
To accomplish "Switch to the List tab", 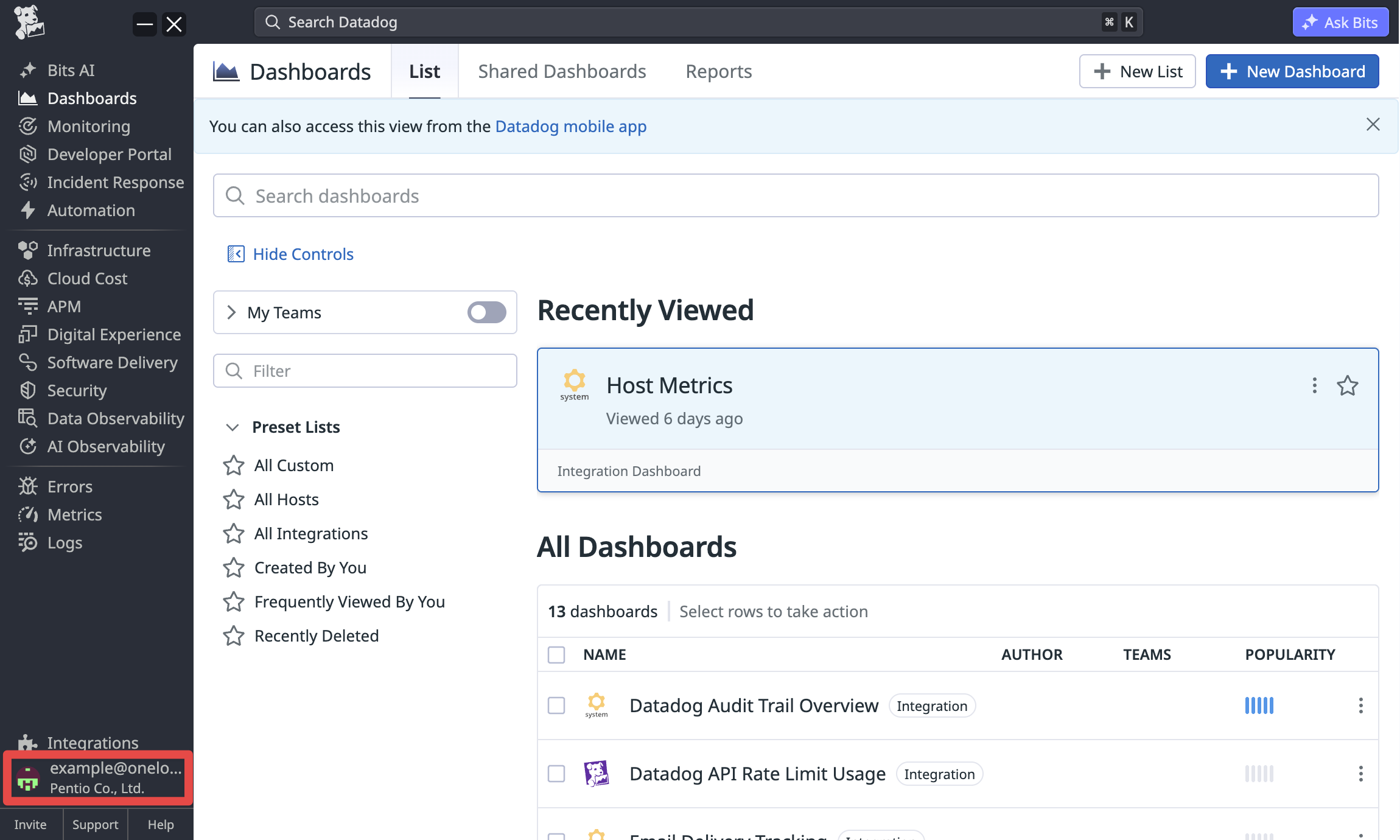I will 424,71.
